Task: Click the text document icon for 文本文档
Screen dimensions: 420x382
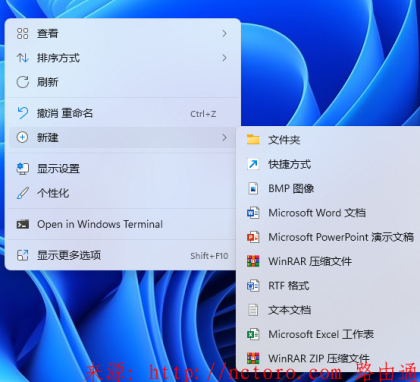Action: point(253,310)
